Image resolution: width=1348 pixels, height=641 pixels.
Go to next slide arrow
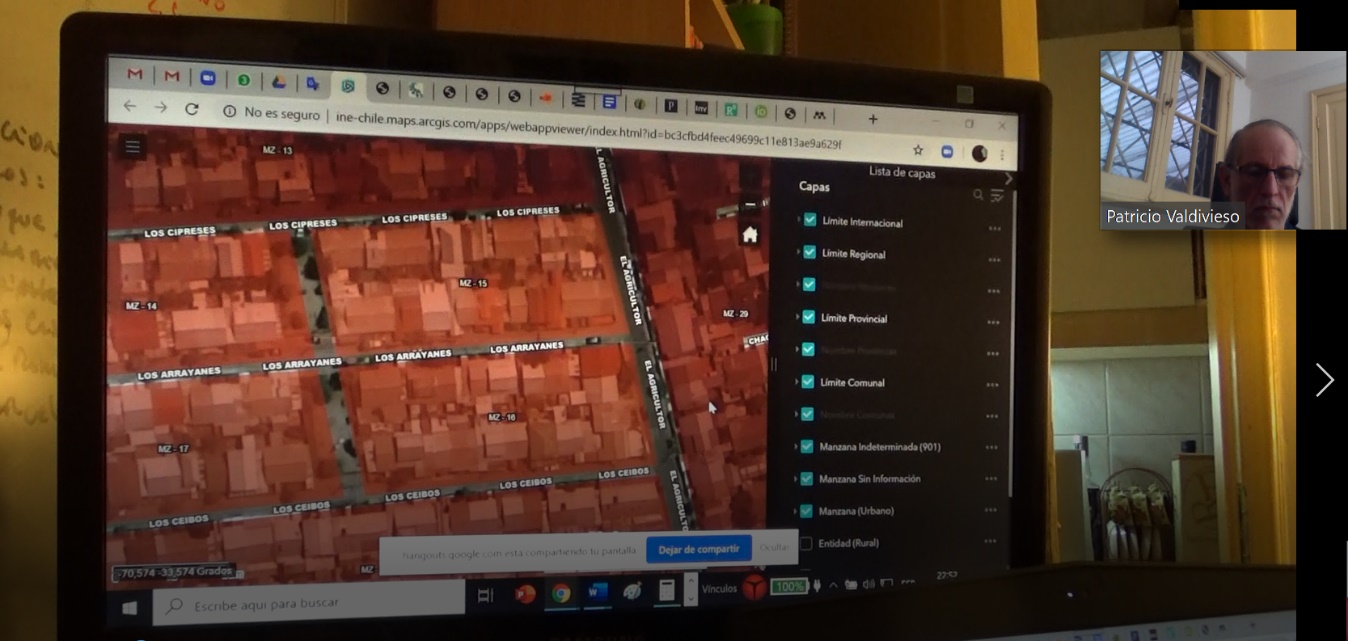pos(1324,380)
